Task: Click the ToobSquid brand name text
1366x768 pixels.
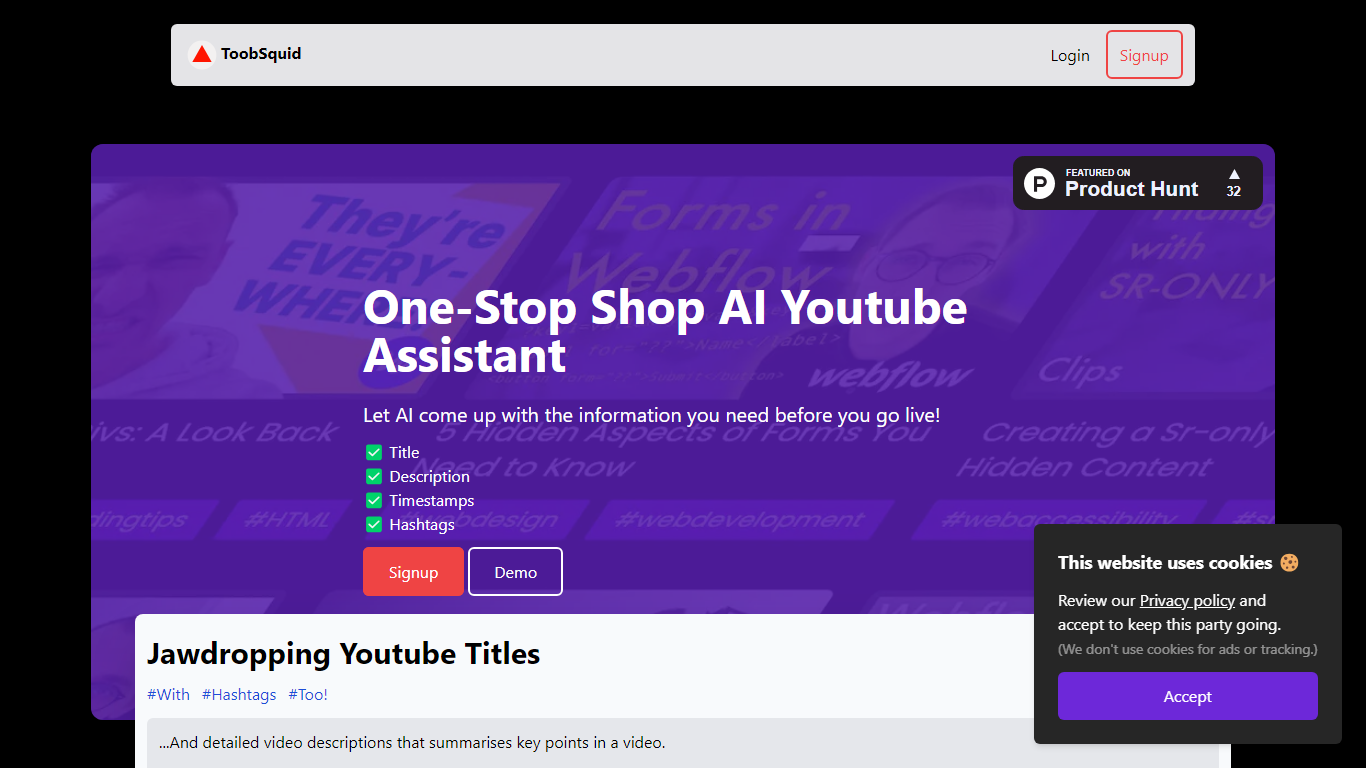Action: point(261,54)
